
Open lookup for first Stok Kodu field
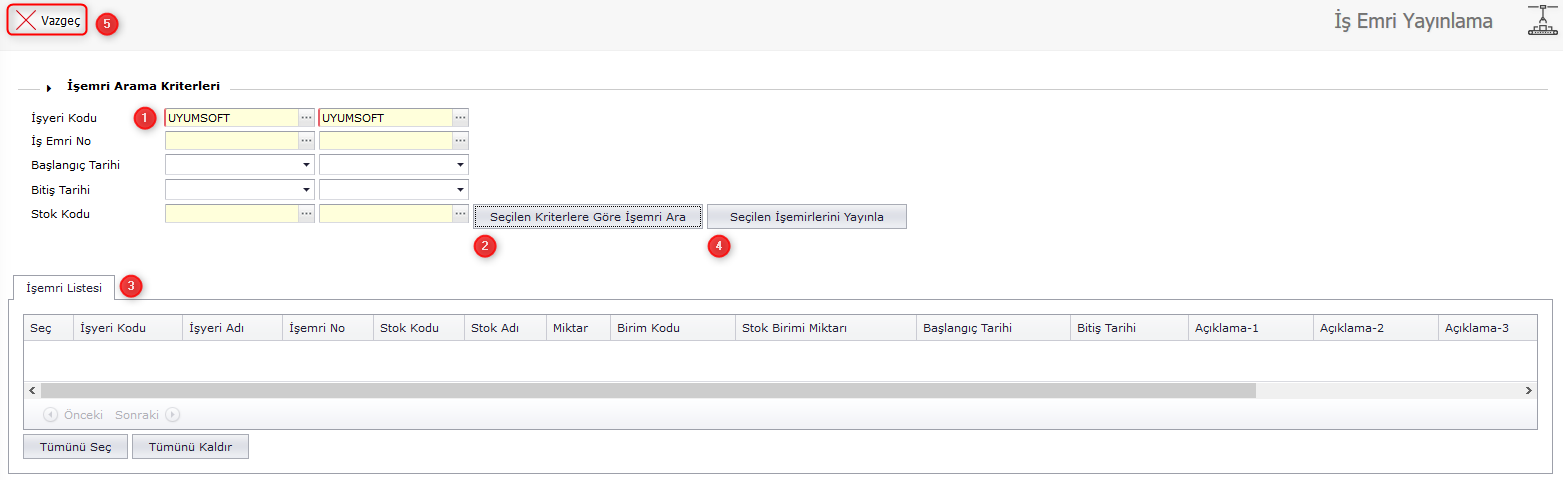click(306, 214)
